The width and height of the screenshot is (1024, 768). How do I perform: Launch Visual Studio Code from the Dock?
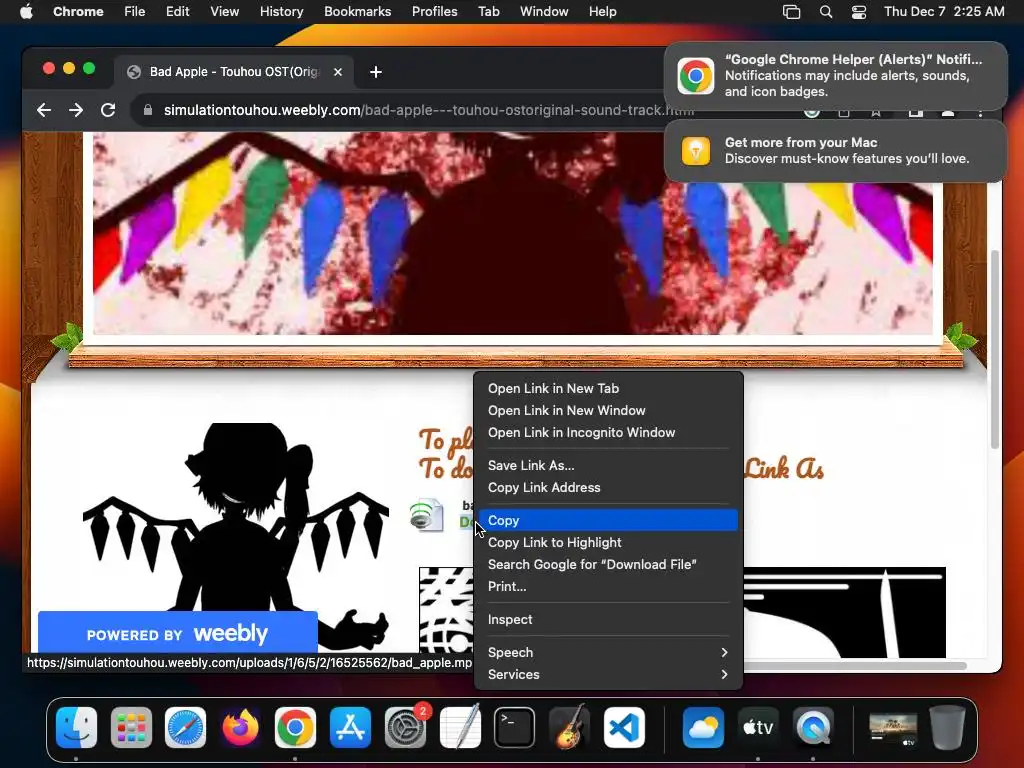point(624,728)
